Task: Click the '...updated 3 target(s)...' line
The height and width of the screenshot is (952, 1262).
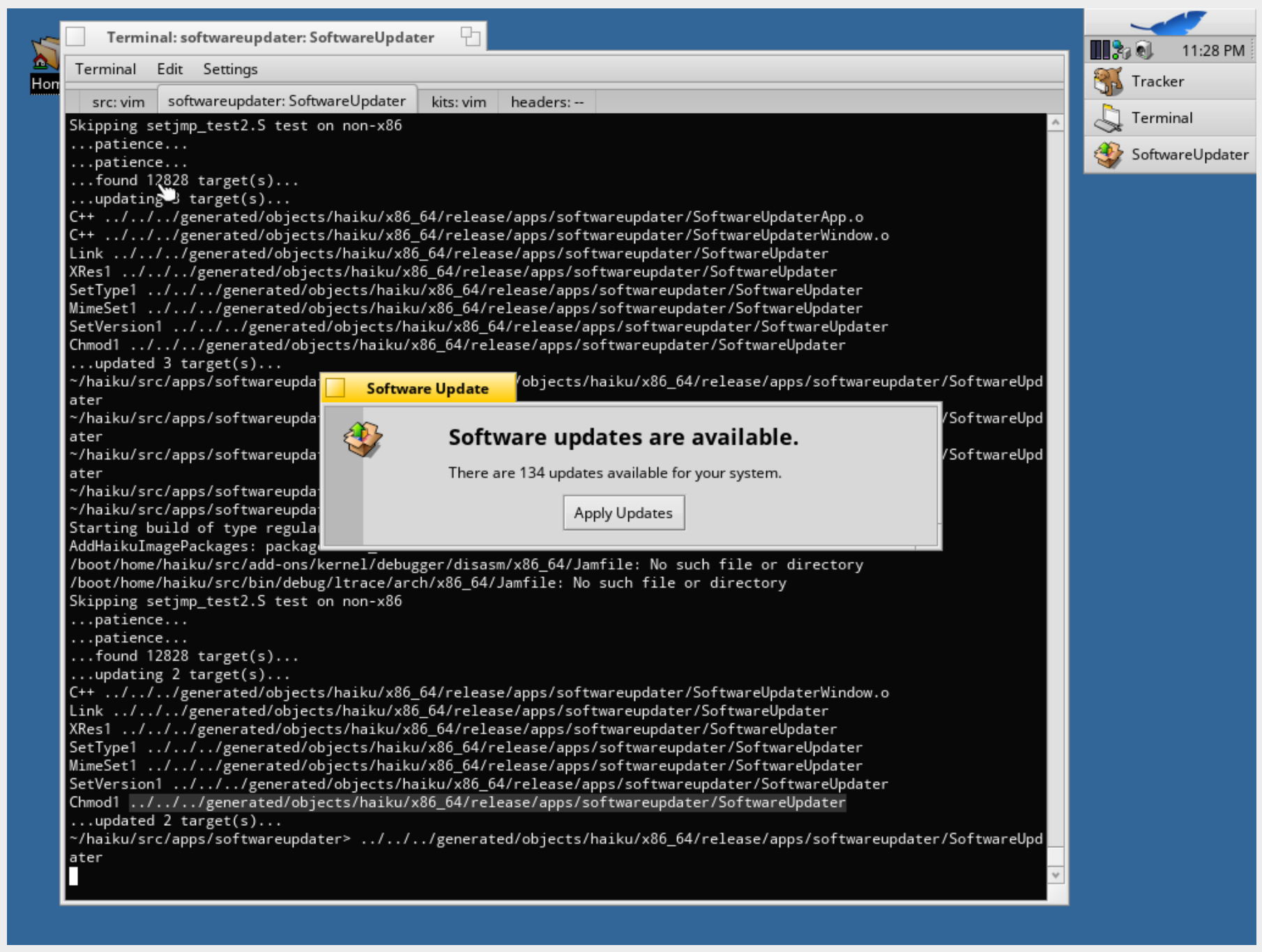Action: click(x=175, y=364)
